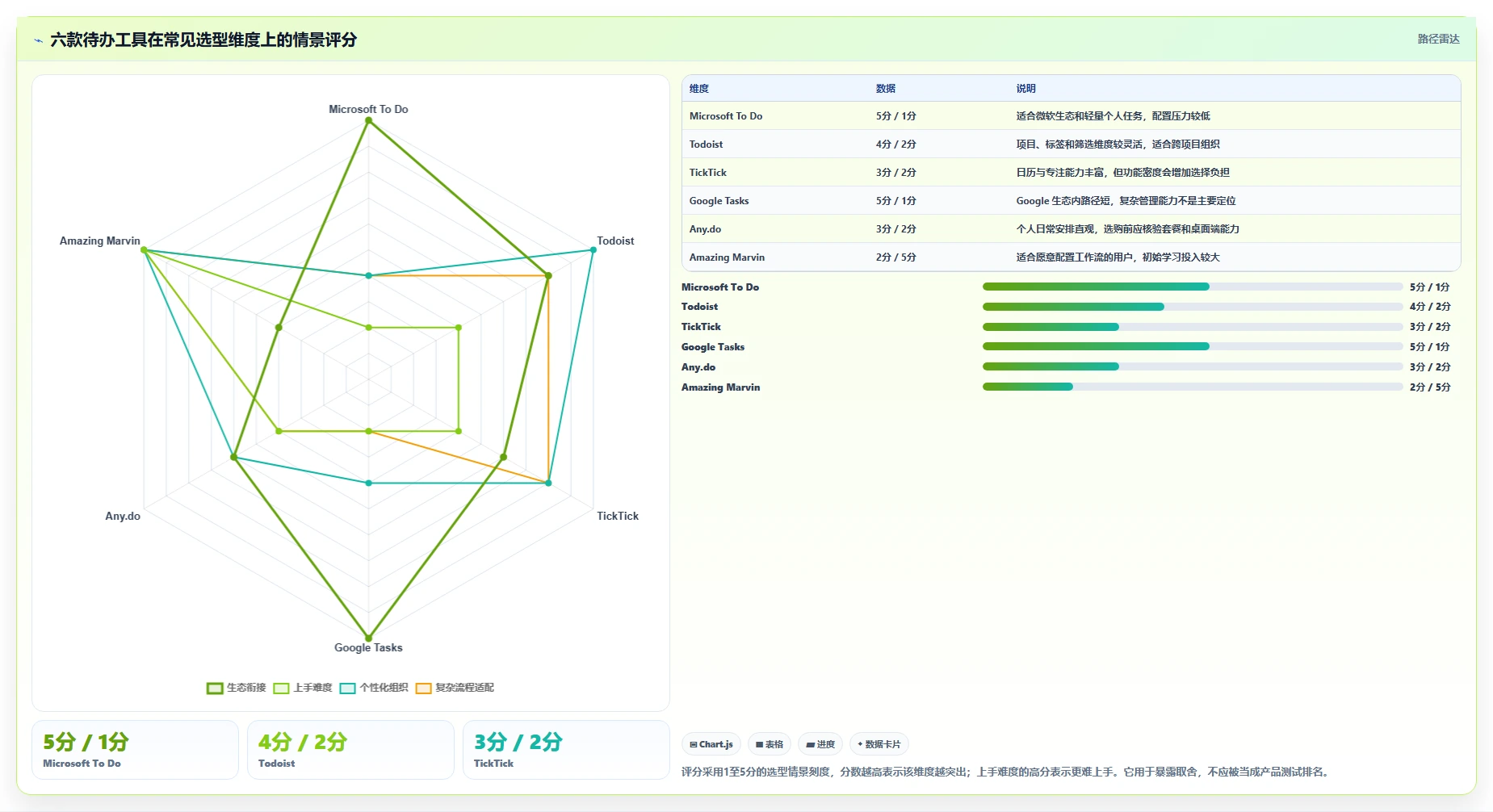Viewport: 1493px width, 812px height.
Task: Click the data point at Amazing Marvin outer vertex
Action: click(145, 249)
